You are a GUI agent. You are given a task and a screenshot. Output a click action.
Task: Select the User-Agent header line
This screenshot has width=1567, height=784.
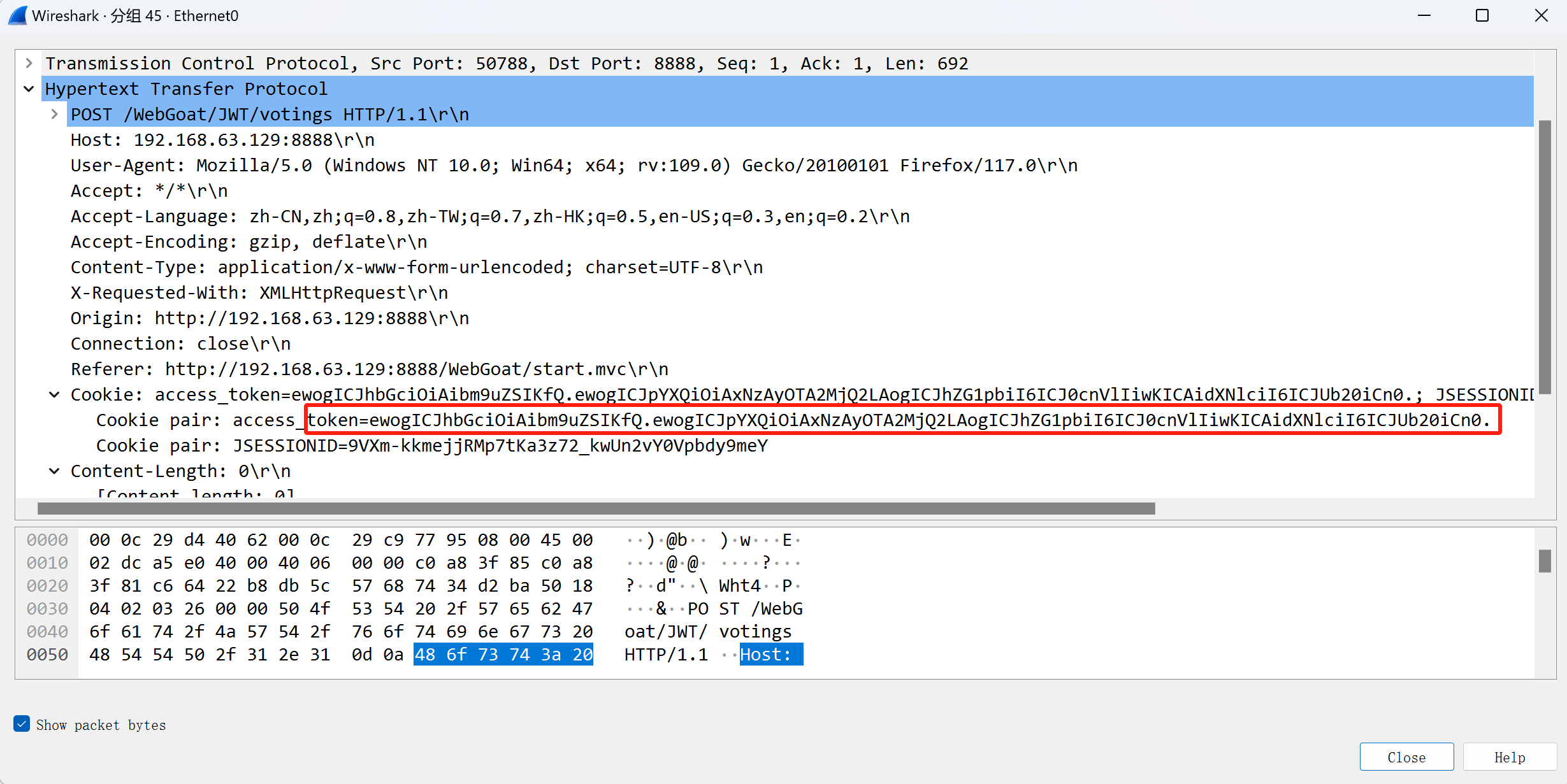[x=574, y=165]
